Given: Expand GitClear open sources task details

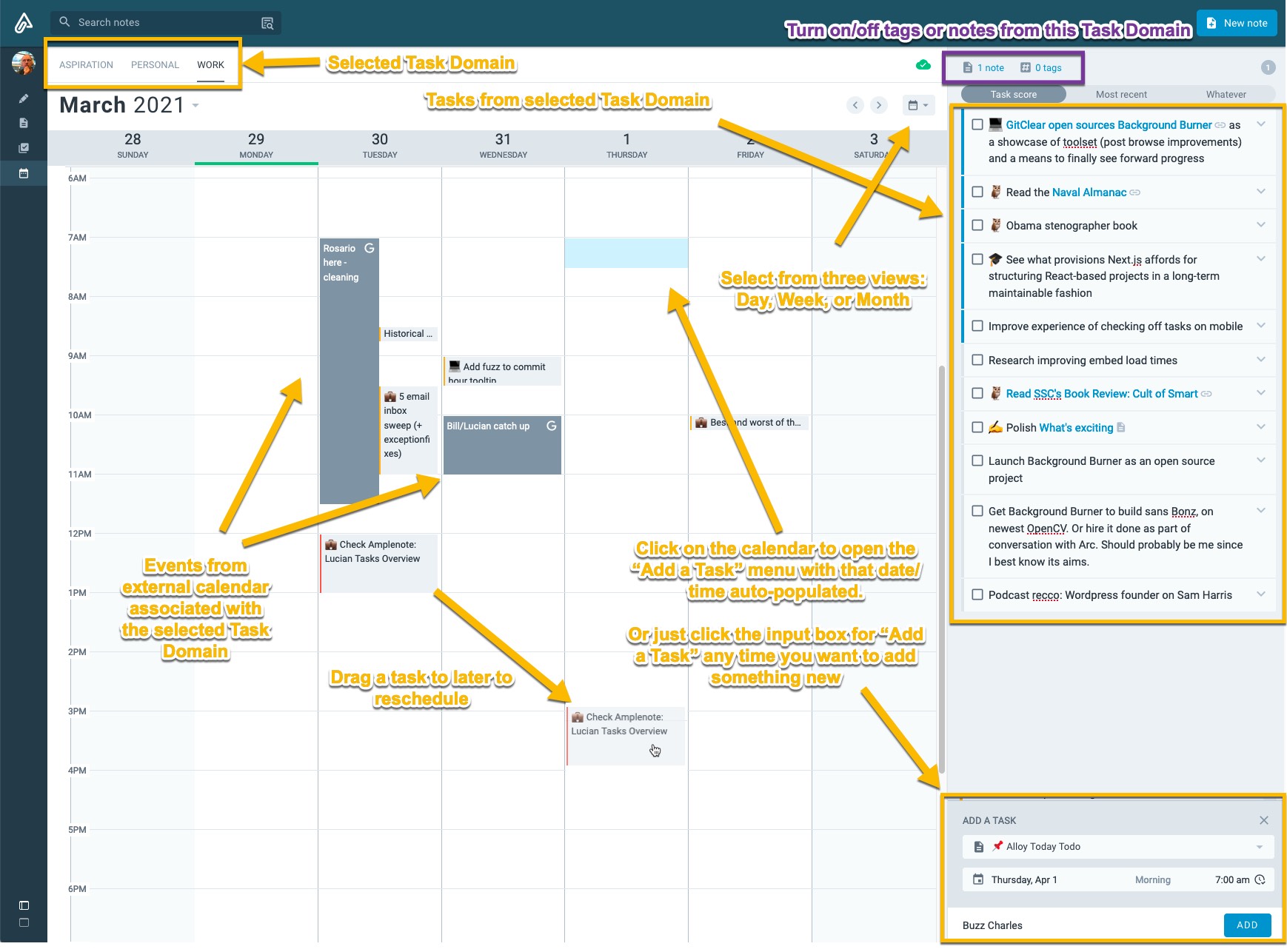Looking at the screenshot, I should (1260, 124).
